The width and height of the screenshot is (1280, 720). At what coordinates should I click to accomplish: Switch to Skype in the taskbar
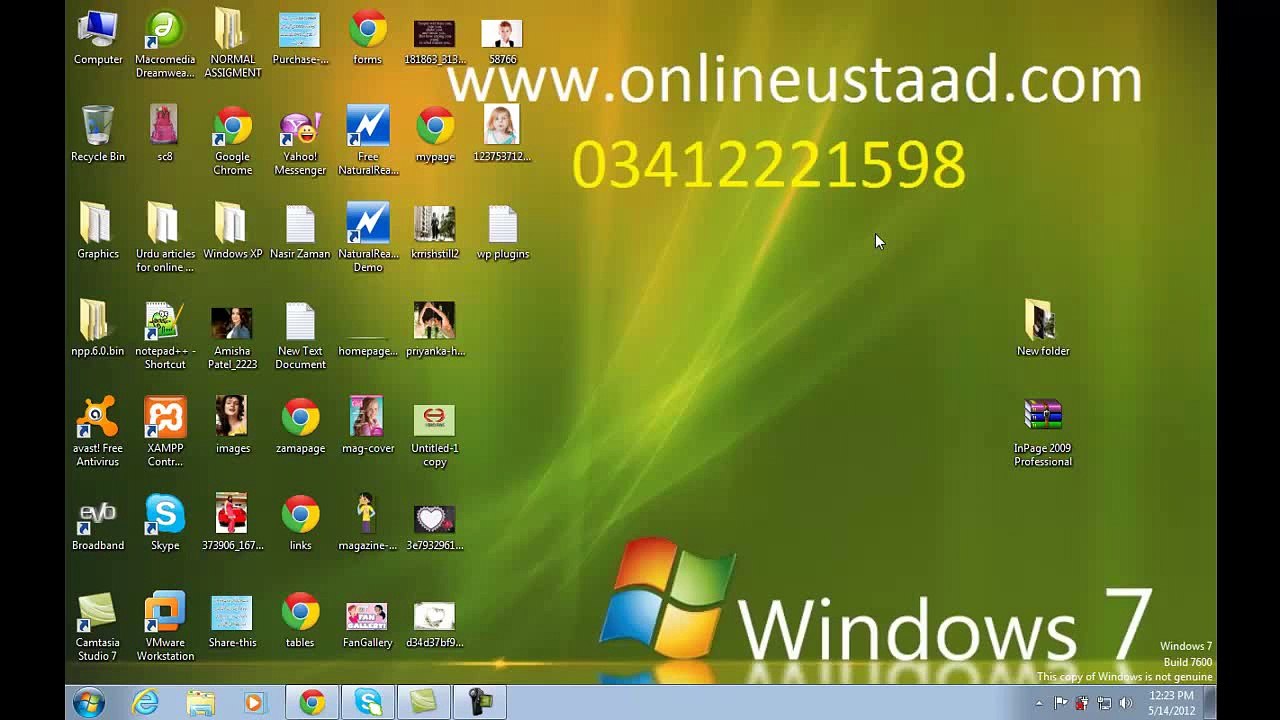pyautogui.click(x=368, y=703)
